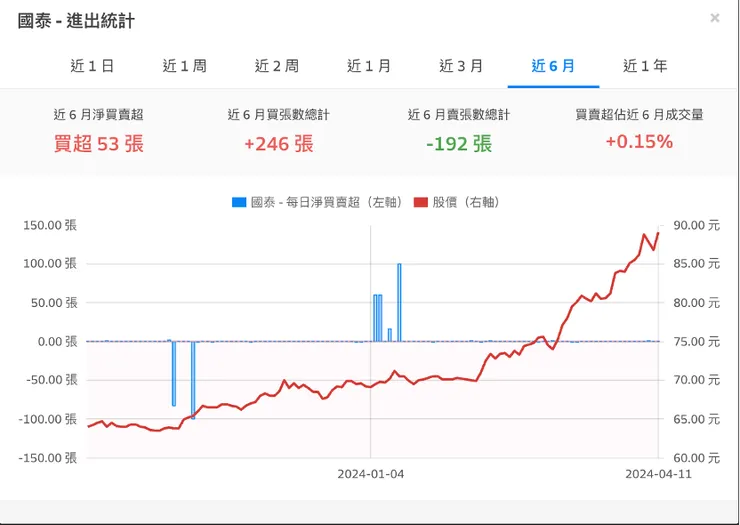Open the 近 1 月 tab

click(x=369, y=66)
